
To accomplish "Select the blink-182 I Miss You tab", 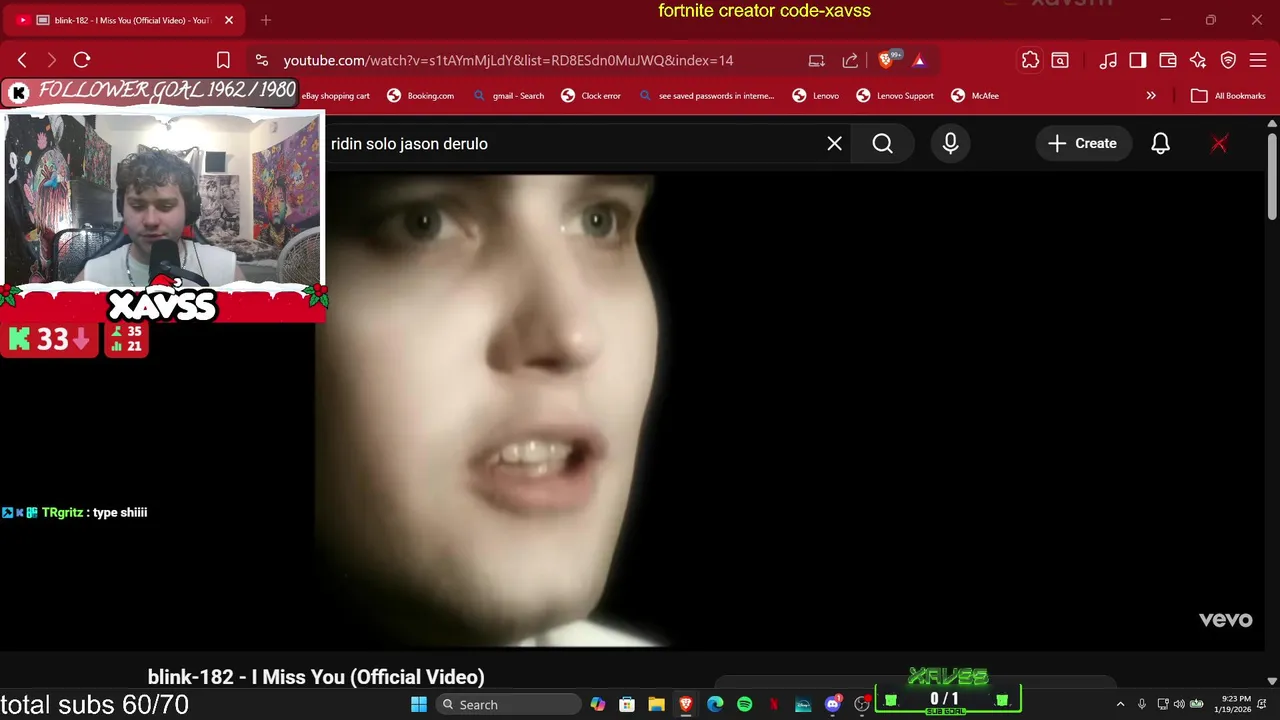I will point(124,20).
